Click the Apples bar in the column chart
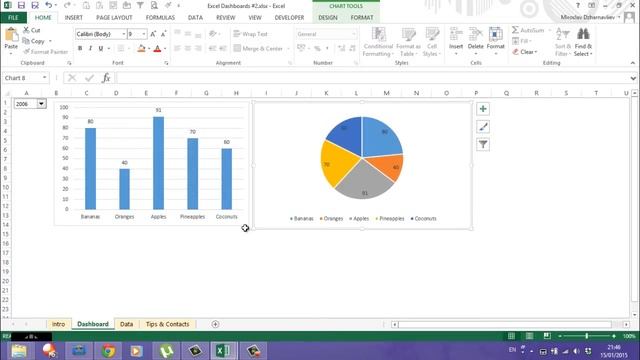Viewport: 640px width, 360px height. [x=158, y=163]
